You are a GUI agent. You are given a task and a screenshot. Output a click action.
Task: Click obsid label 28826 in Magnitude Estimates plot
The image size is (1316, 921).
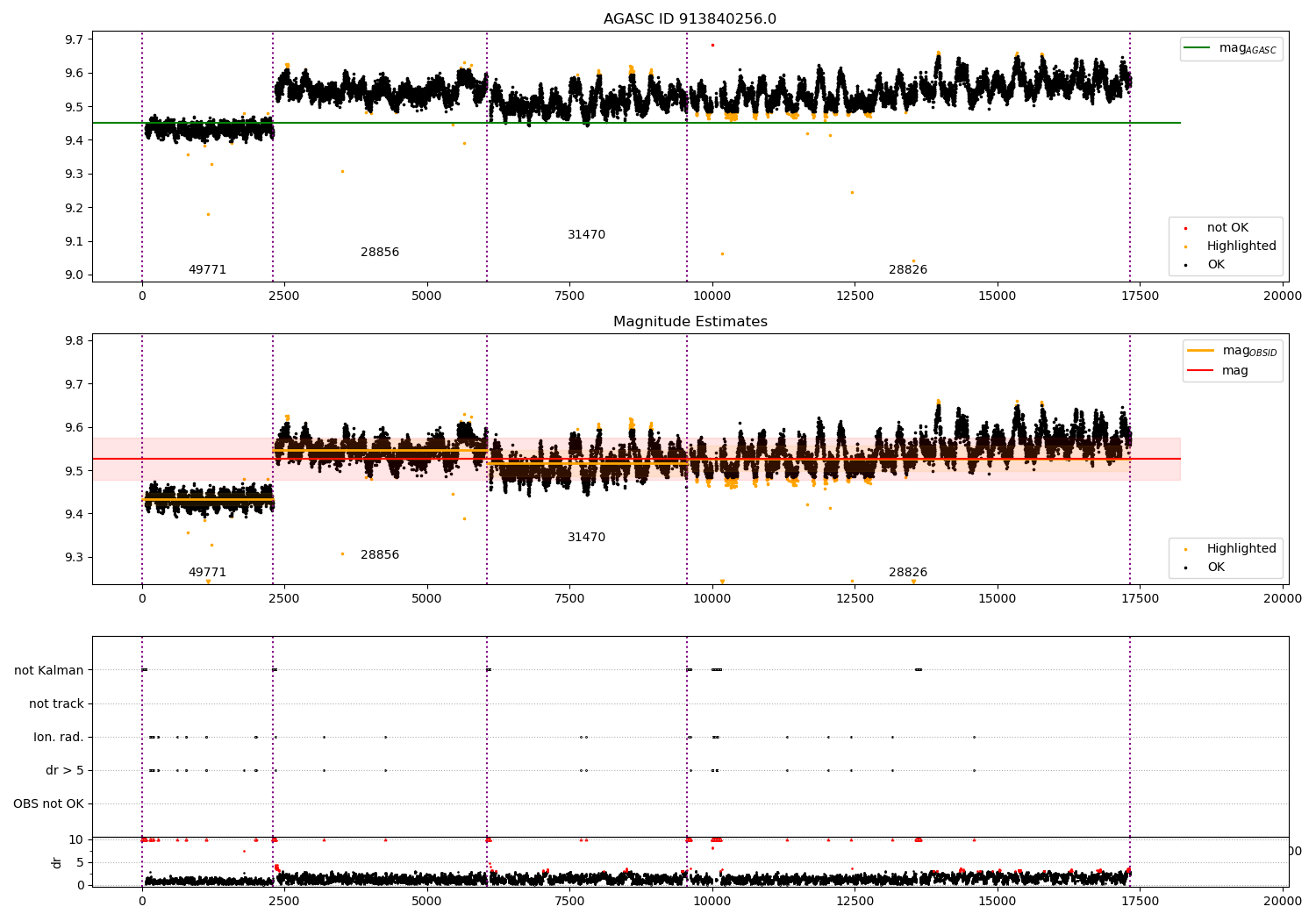click(x=908, y=573)
